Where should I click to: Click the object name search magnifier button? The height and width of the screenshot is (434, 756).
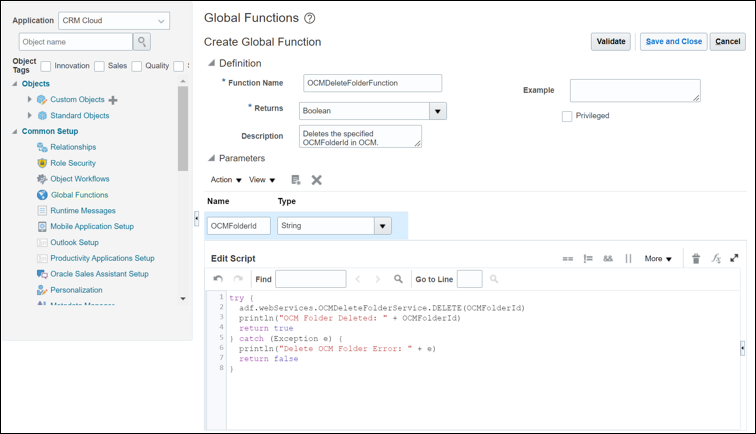coord(142,42)
